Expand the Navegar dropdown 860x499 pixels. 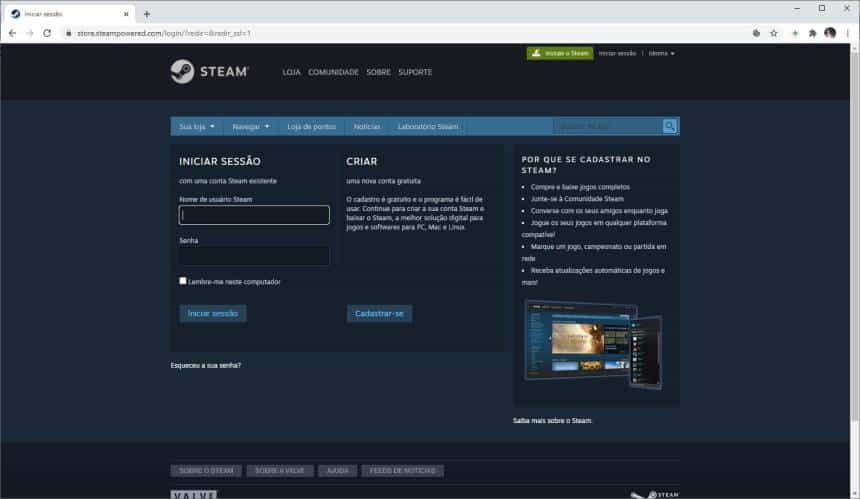[x=251, y=127]
